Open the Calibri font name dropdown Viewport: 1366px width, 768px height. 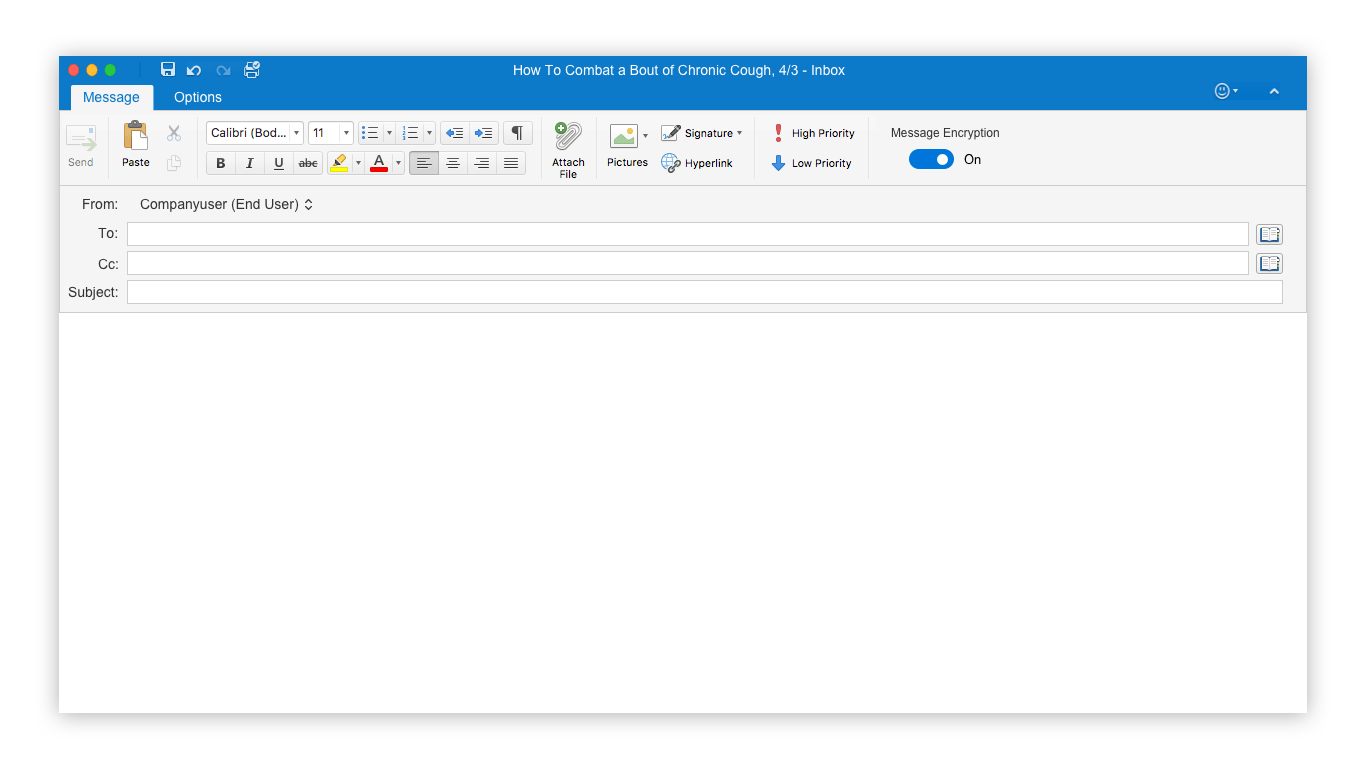(x=296, y=133)
